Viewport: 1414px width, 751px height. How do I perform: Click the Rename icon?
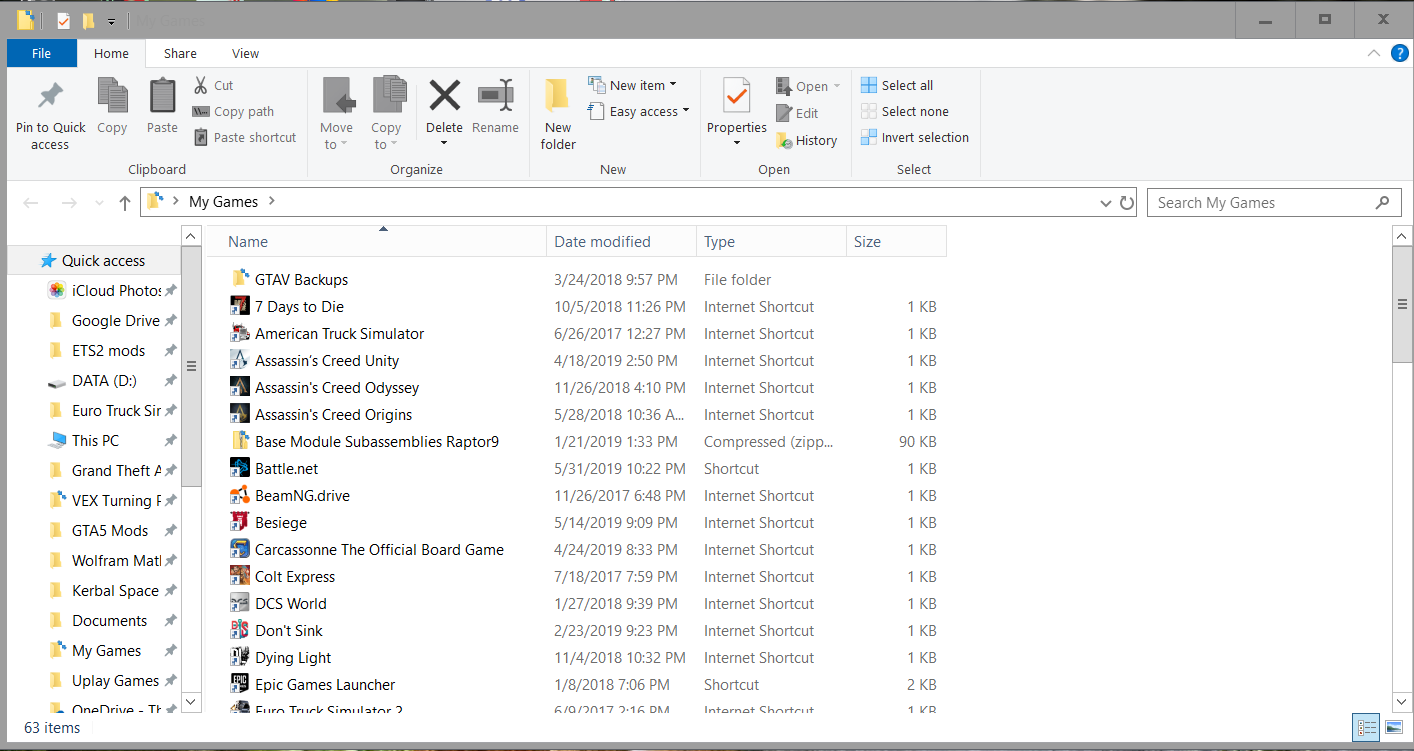(495, 97)
